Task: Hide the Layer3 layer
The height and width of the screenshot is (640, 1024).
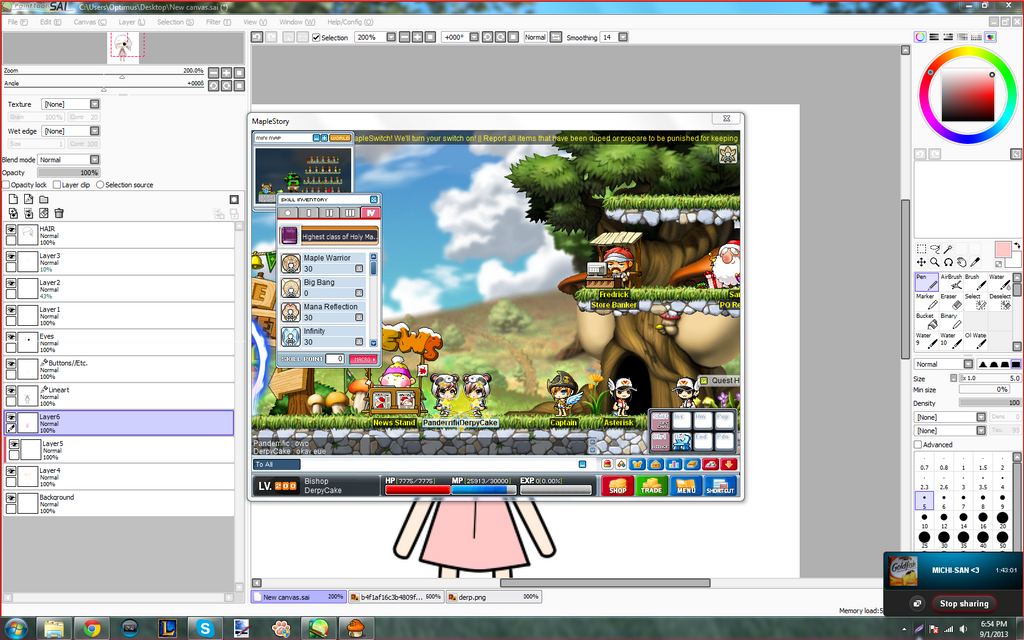Action: [x=11, y=256]
